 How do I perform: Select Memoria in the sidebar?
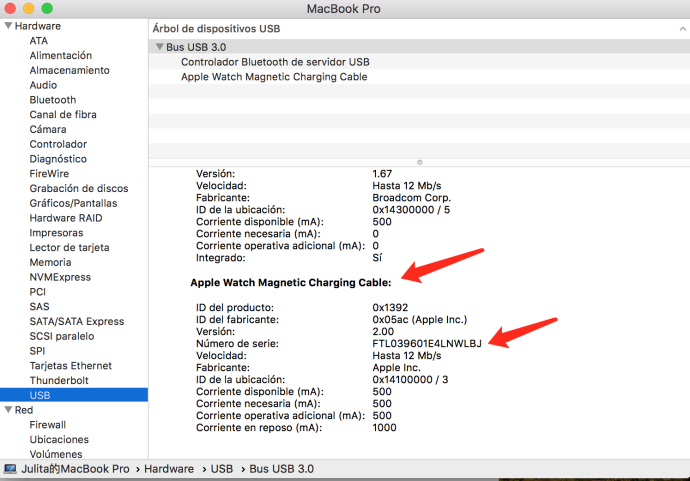point(50,262)
